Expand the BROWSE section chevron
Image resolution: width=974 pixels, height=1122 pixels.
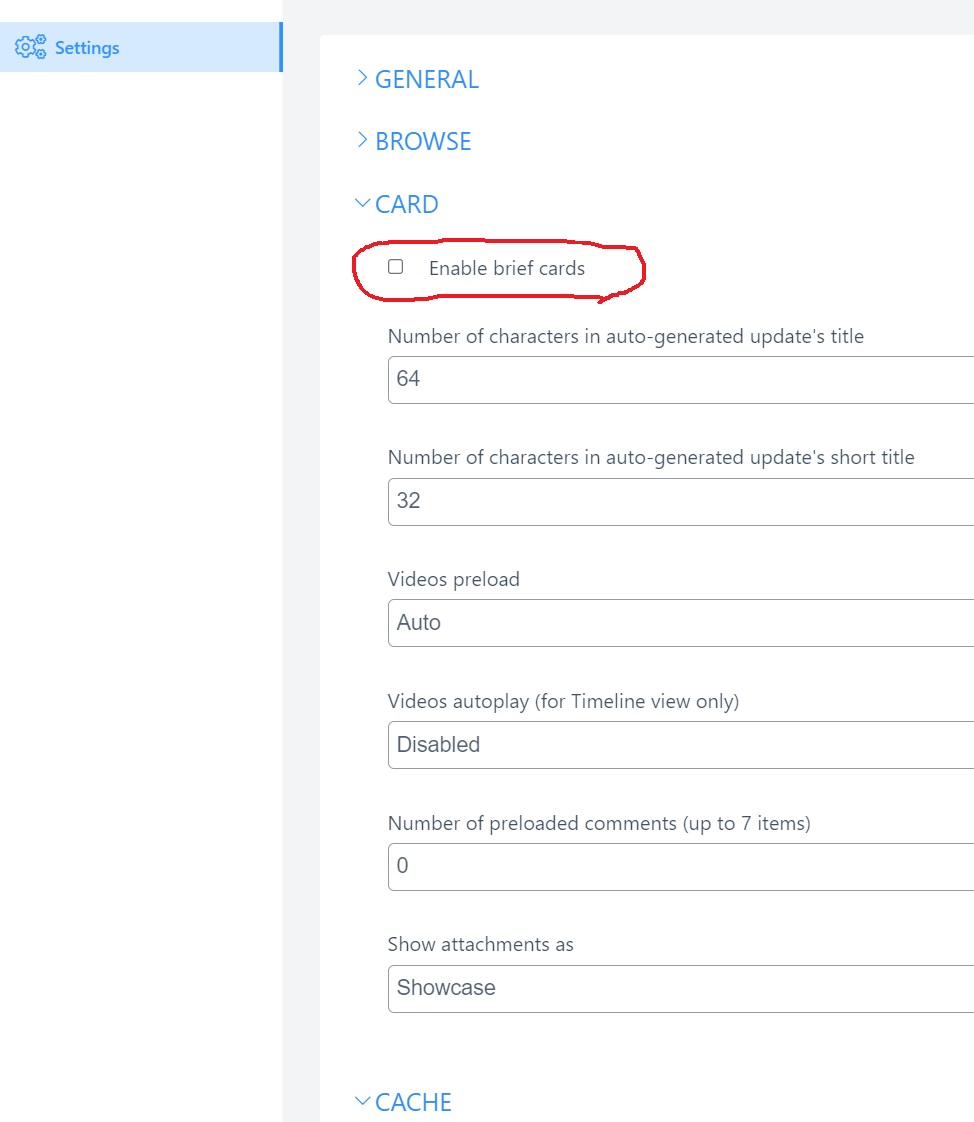[362, 141]
